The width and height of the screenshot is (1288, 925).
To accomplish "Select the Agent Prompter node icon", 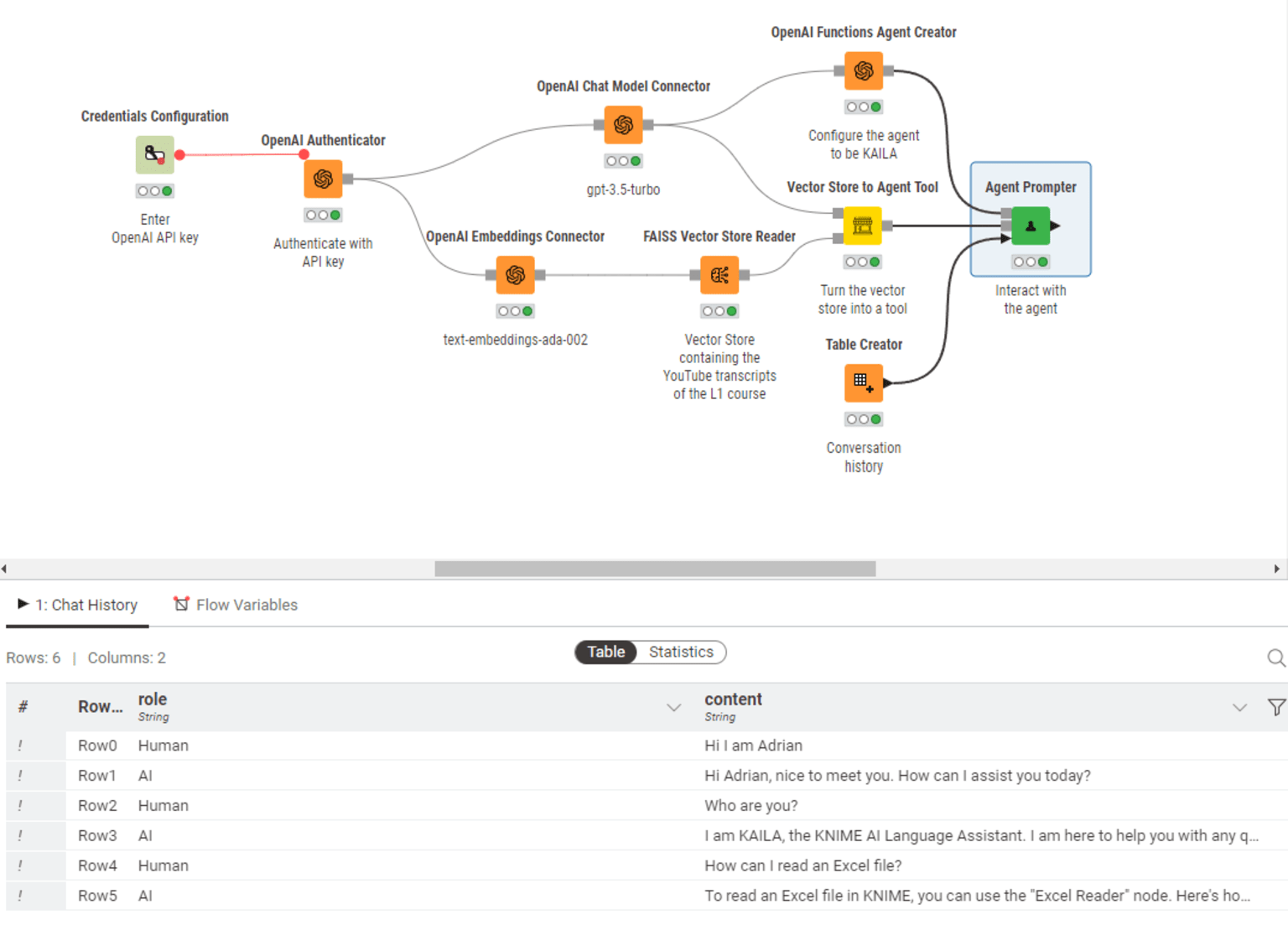I will click(1031, 226).
